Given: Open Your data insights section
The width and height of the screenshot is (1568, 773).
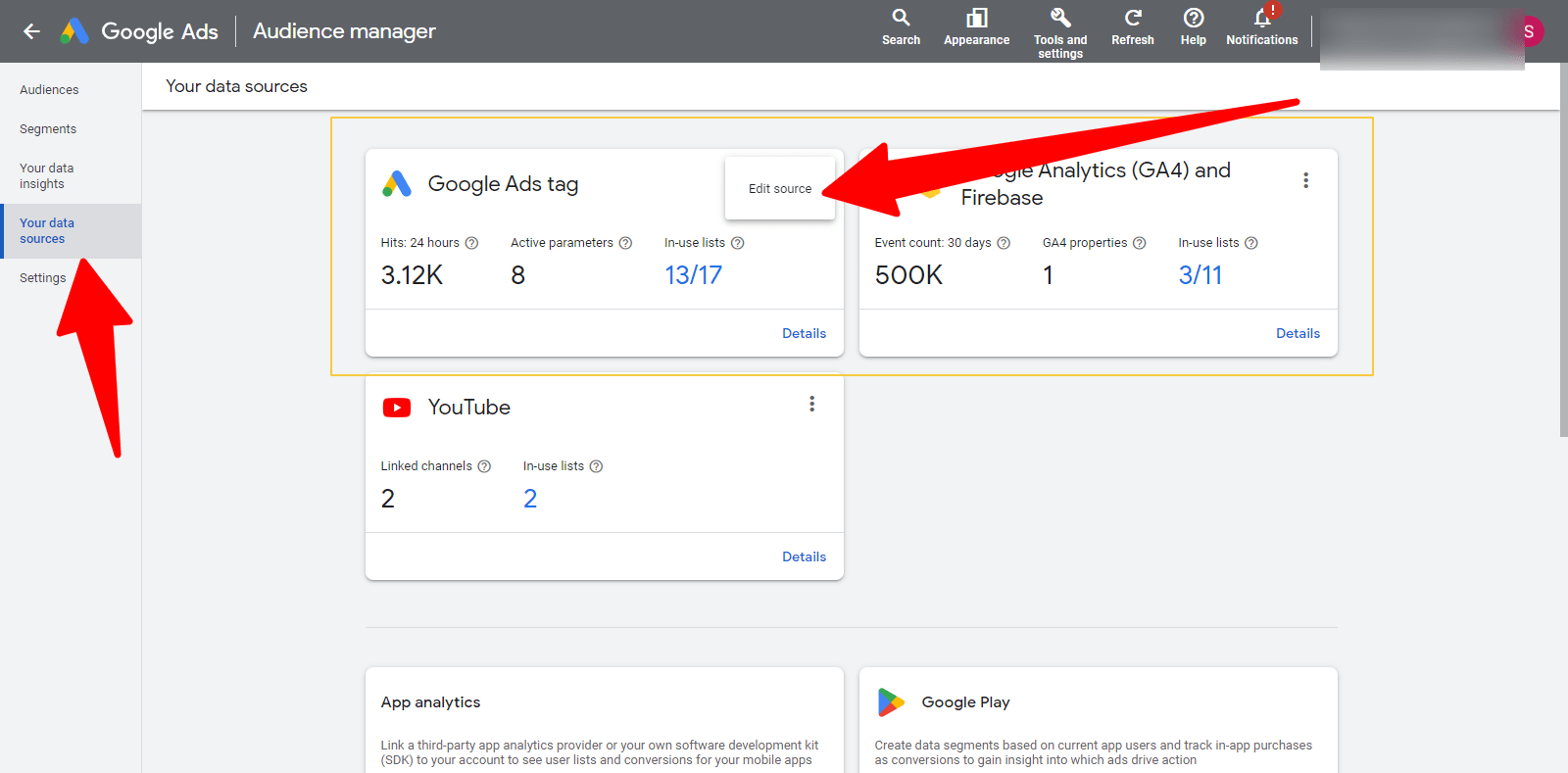Looking at the screenshot, I should (x=46, y=176).
